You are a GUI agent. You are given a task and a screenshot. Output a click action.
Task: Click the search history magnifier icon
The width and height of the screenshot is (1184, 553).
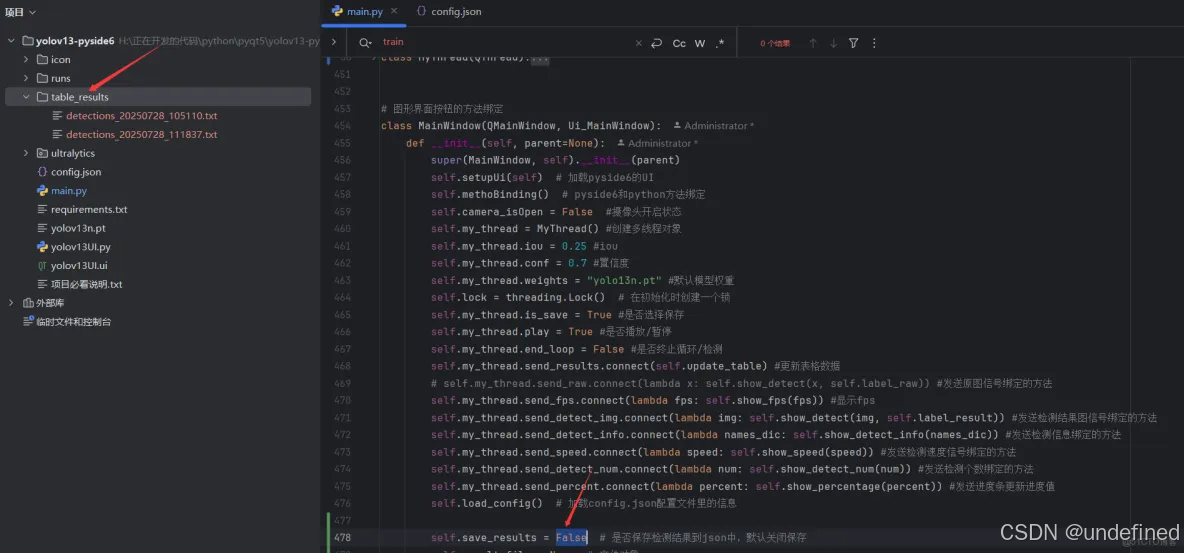coord(365,43)
